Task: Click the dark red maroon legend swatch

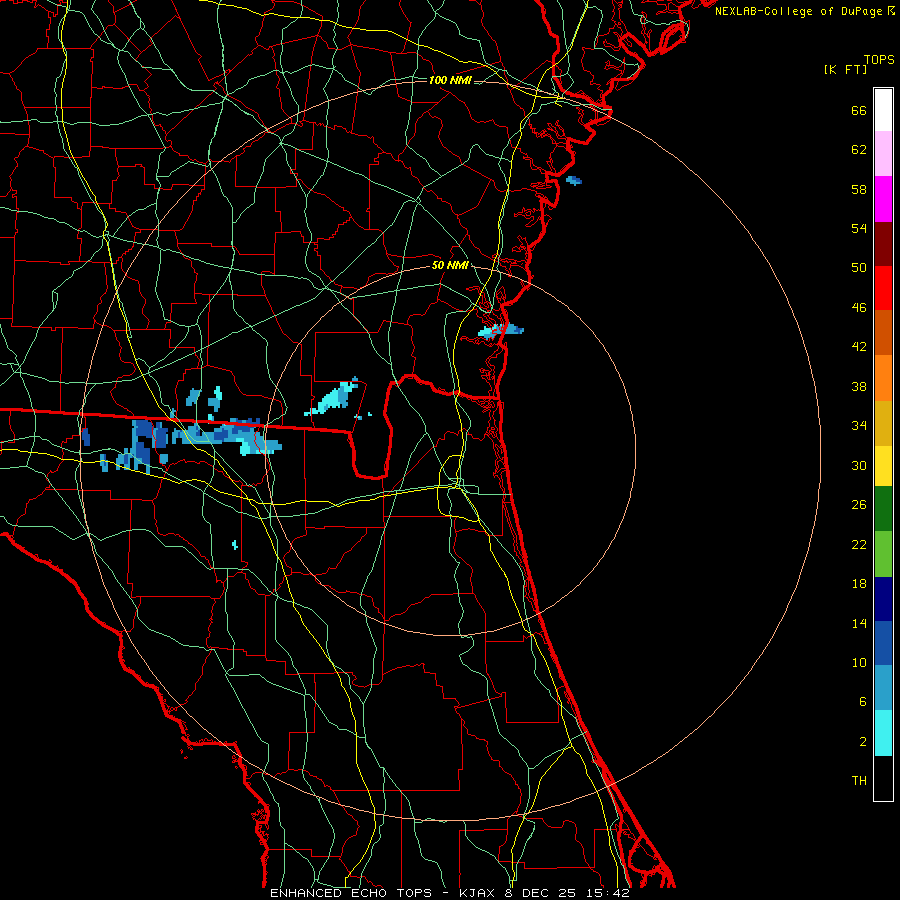Action: point(883,243)
